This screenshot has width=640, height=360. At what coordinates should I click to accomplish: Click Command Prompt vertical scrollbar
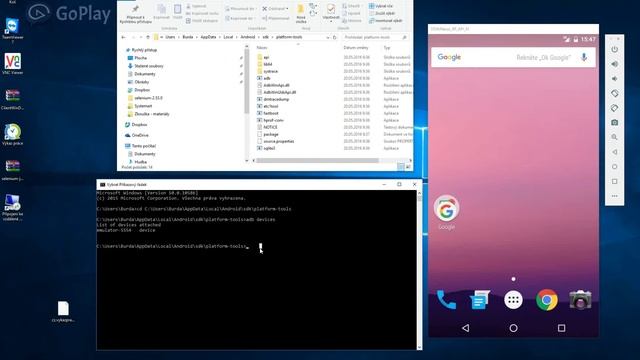click(419, 198)
